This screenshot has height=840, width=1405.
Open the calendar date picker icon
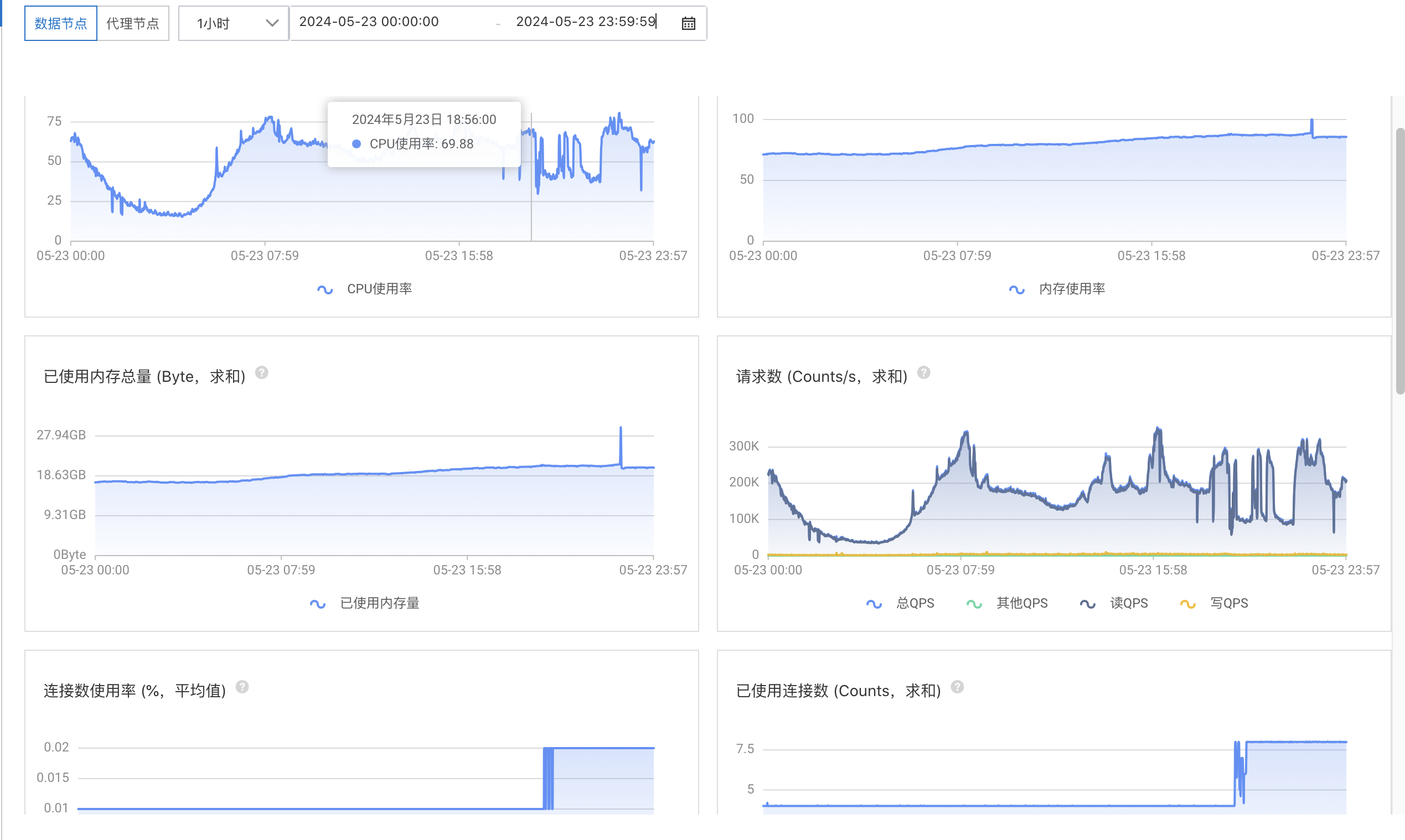point(688,23)
